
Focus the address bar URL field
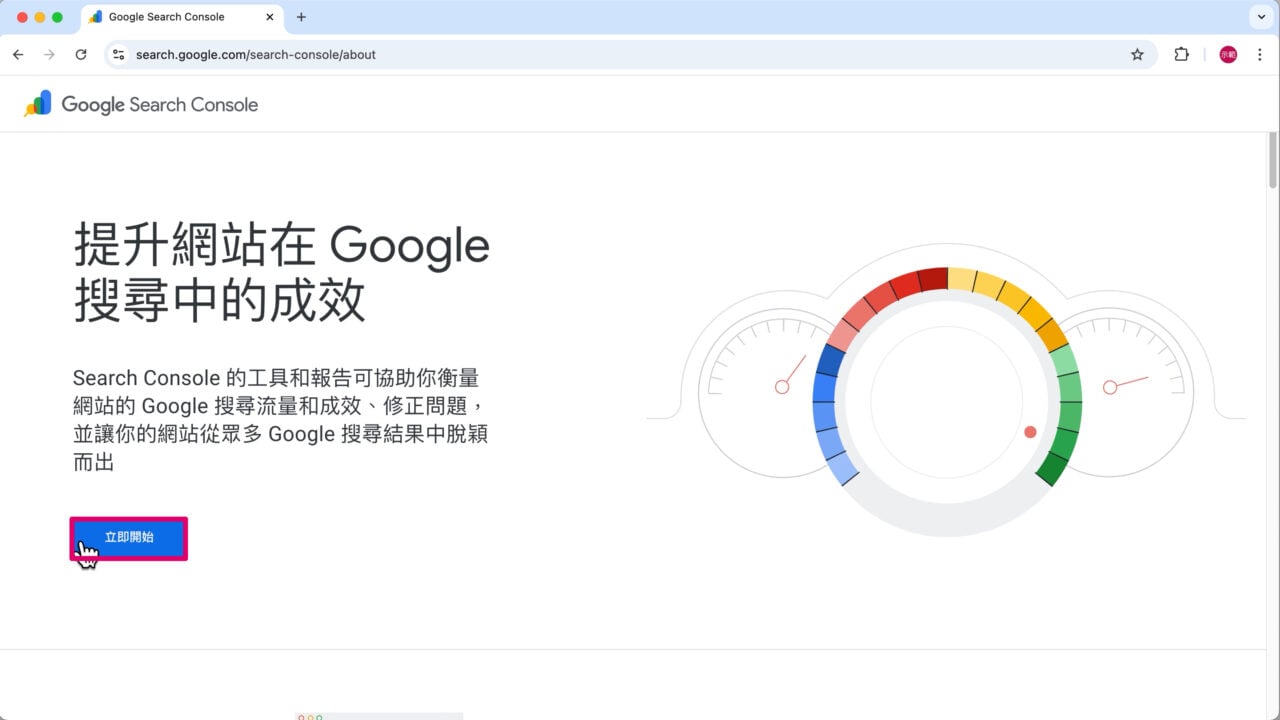(600, 55)
